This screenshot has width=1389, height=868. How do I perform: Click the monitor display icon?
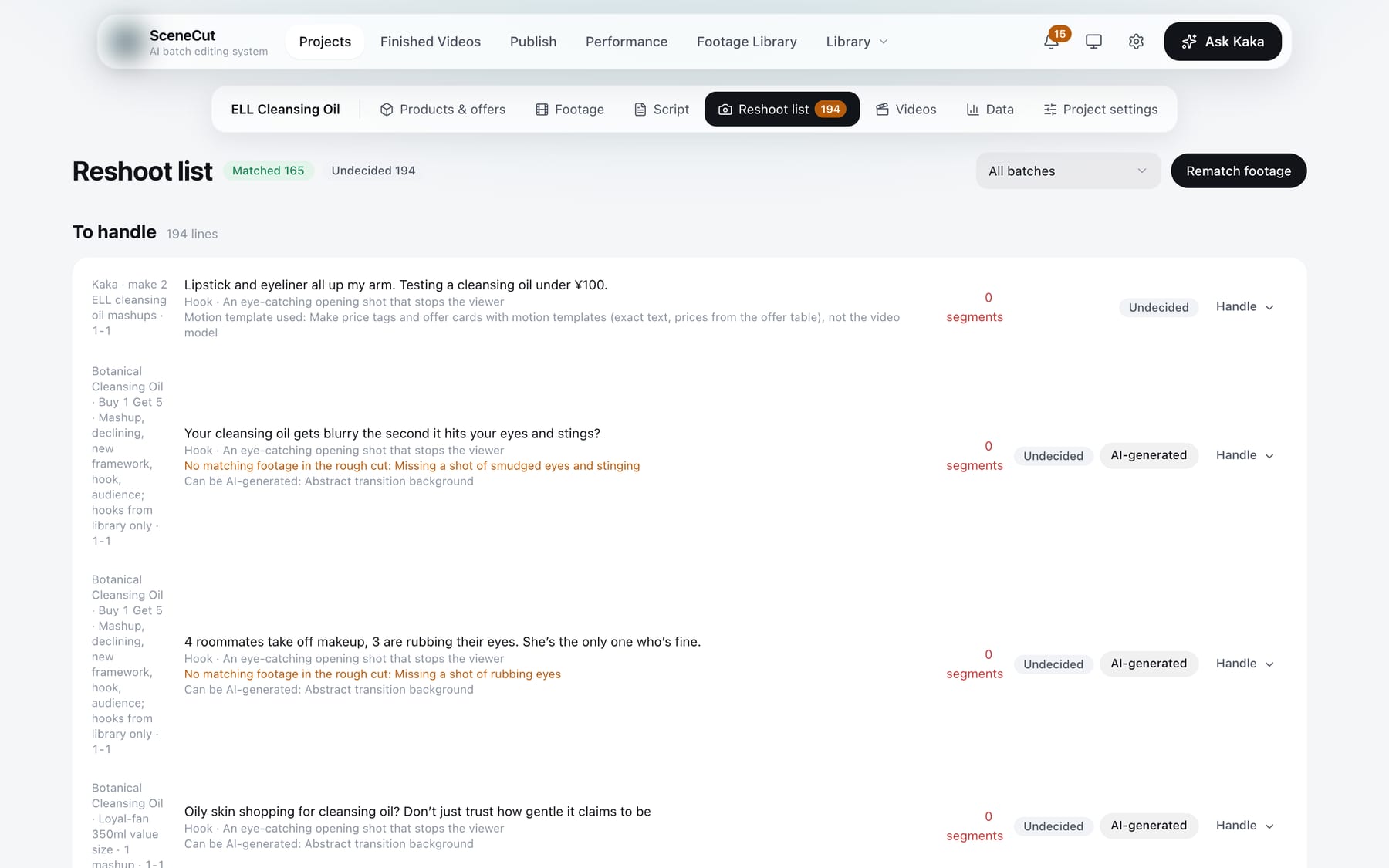coord(1093,42)
